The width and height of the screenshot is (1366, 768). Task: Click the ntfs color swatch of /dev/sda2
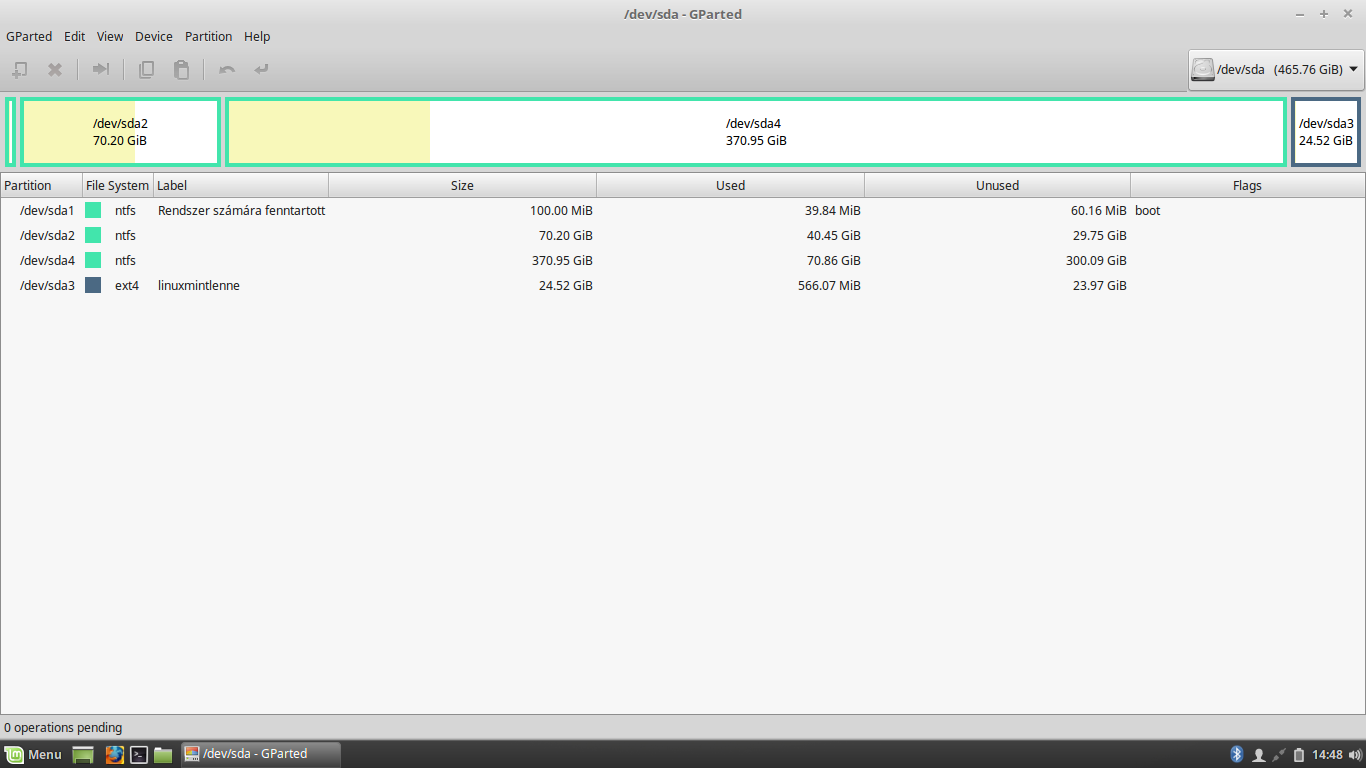[x=93, y=236]
